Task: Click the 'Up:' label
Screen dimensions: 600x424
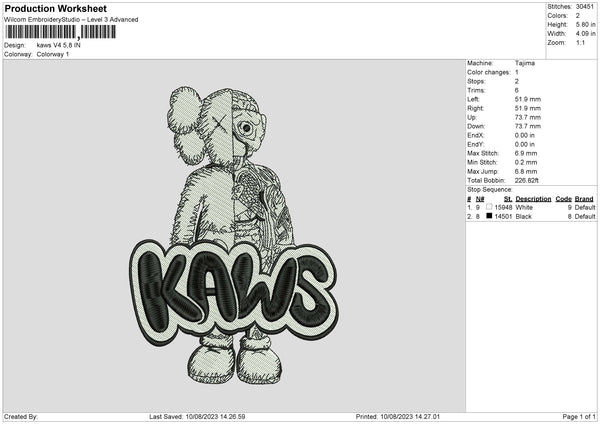Action: click(x=472, y=117)
